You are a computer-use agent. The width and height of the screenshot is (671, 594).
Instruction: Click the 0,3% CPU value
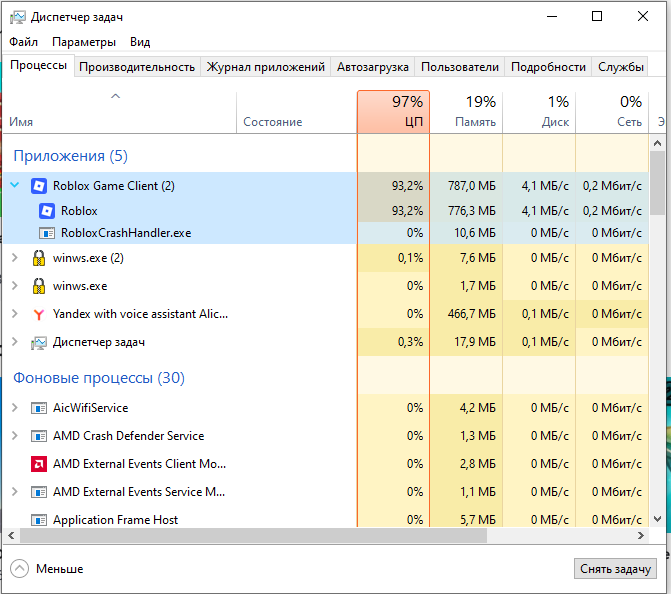[410, 342]
